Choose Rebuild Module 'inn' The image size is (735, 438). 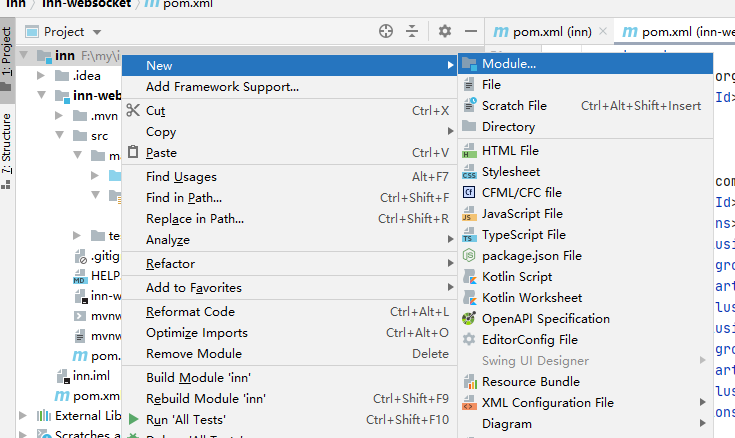289,399
